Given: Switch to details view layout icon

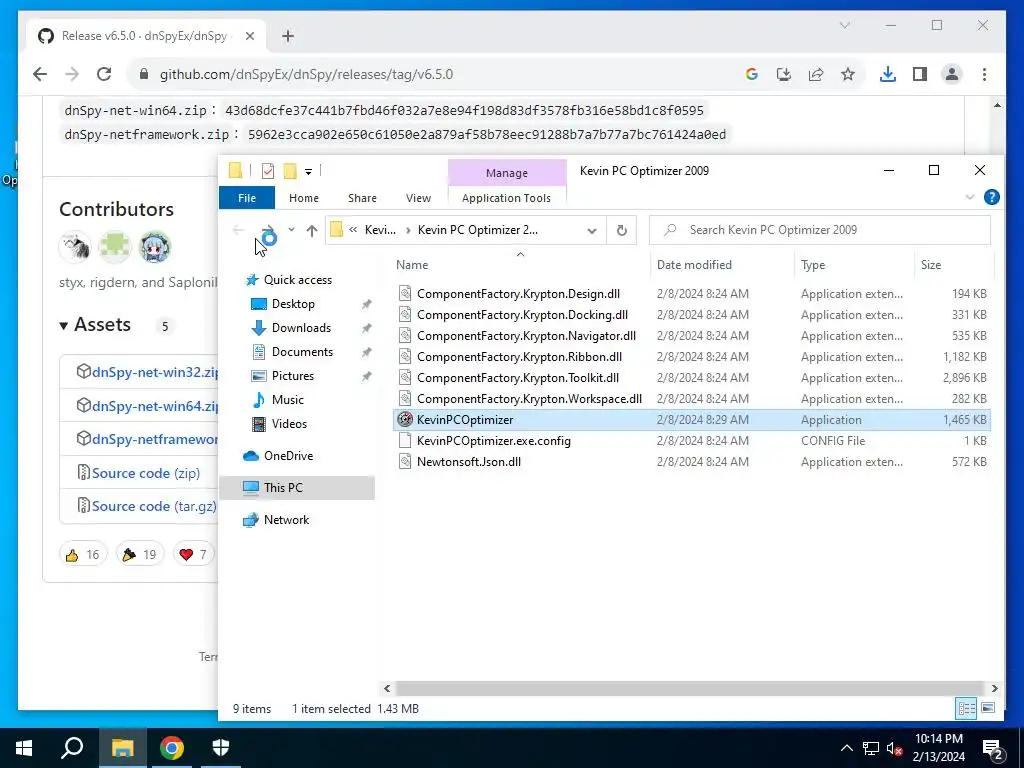Looking at the screenshot, I should coord(966,709).
